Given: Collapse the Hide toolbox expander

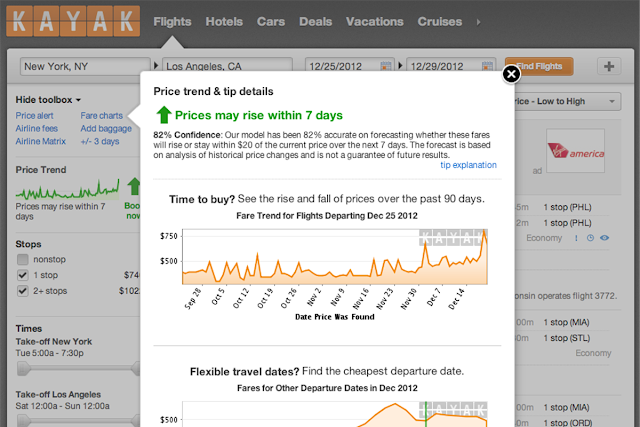Looking at the screenshot, I should point(53,100).
